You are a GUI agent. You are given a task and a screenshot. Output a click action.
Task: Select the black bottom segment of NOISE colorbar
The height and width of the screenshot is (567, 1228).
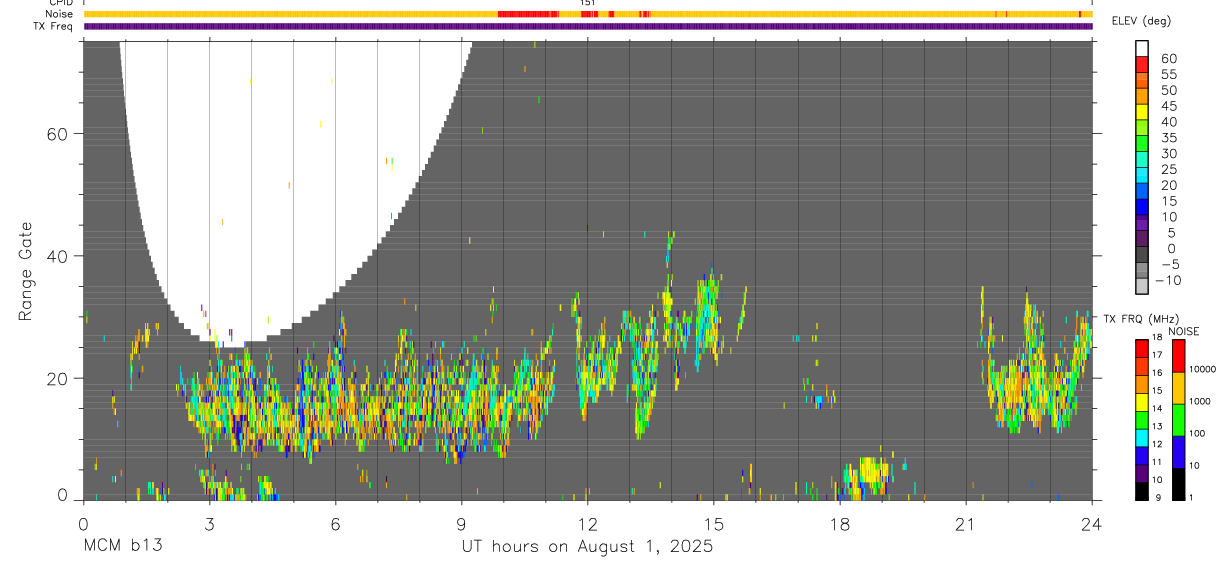tap(1179, 484)
